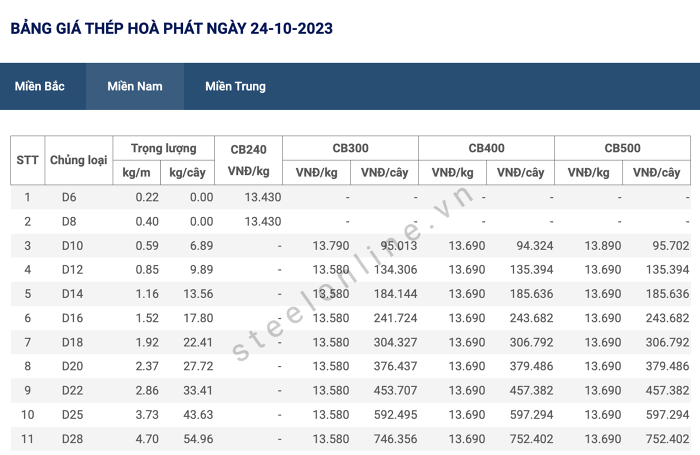Viewport: 700px width, 455px height.
Task: Click the 746.356 value in D28 row
Action: 396,439
